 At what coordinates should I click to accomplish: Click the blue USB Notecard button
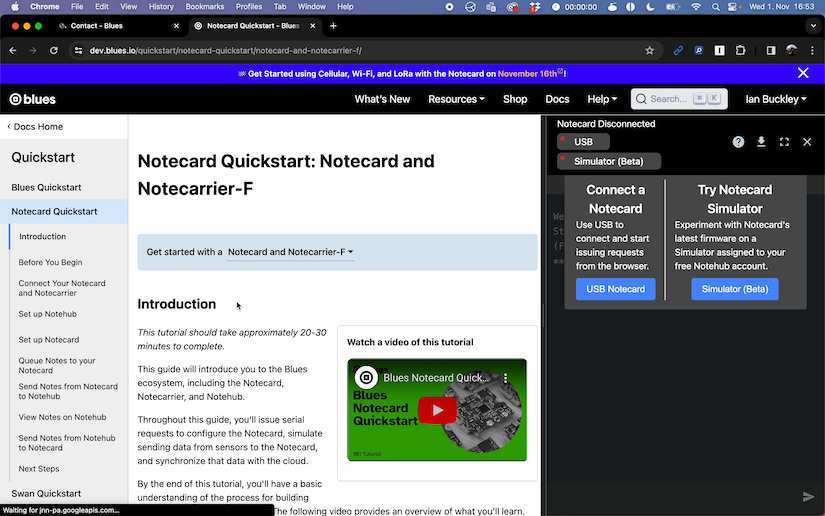tap(615, 289)
